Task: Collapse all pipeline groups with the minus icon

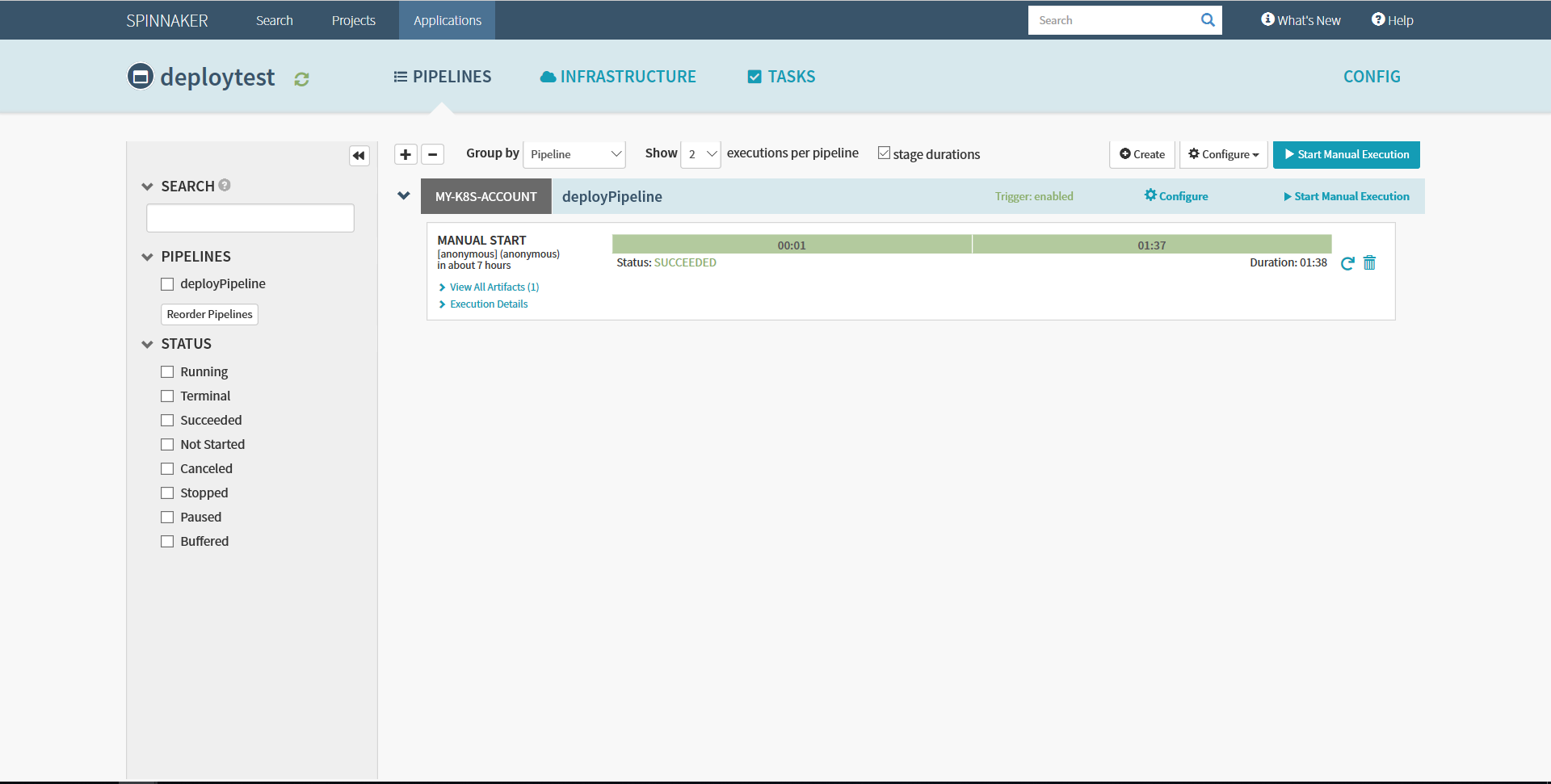Action: 433,154
